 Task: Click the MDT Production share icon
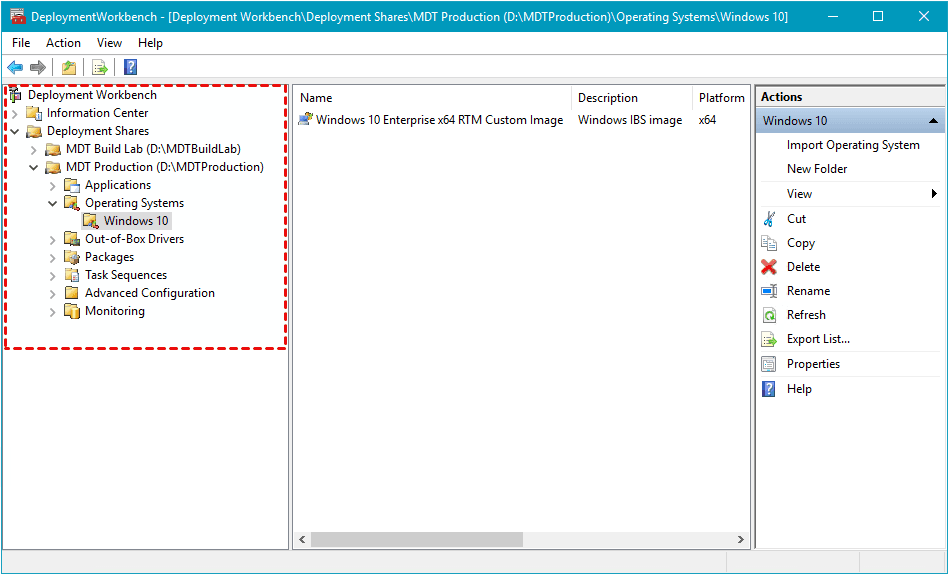(x=53, y=167)
